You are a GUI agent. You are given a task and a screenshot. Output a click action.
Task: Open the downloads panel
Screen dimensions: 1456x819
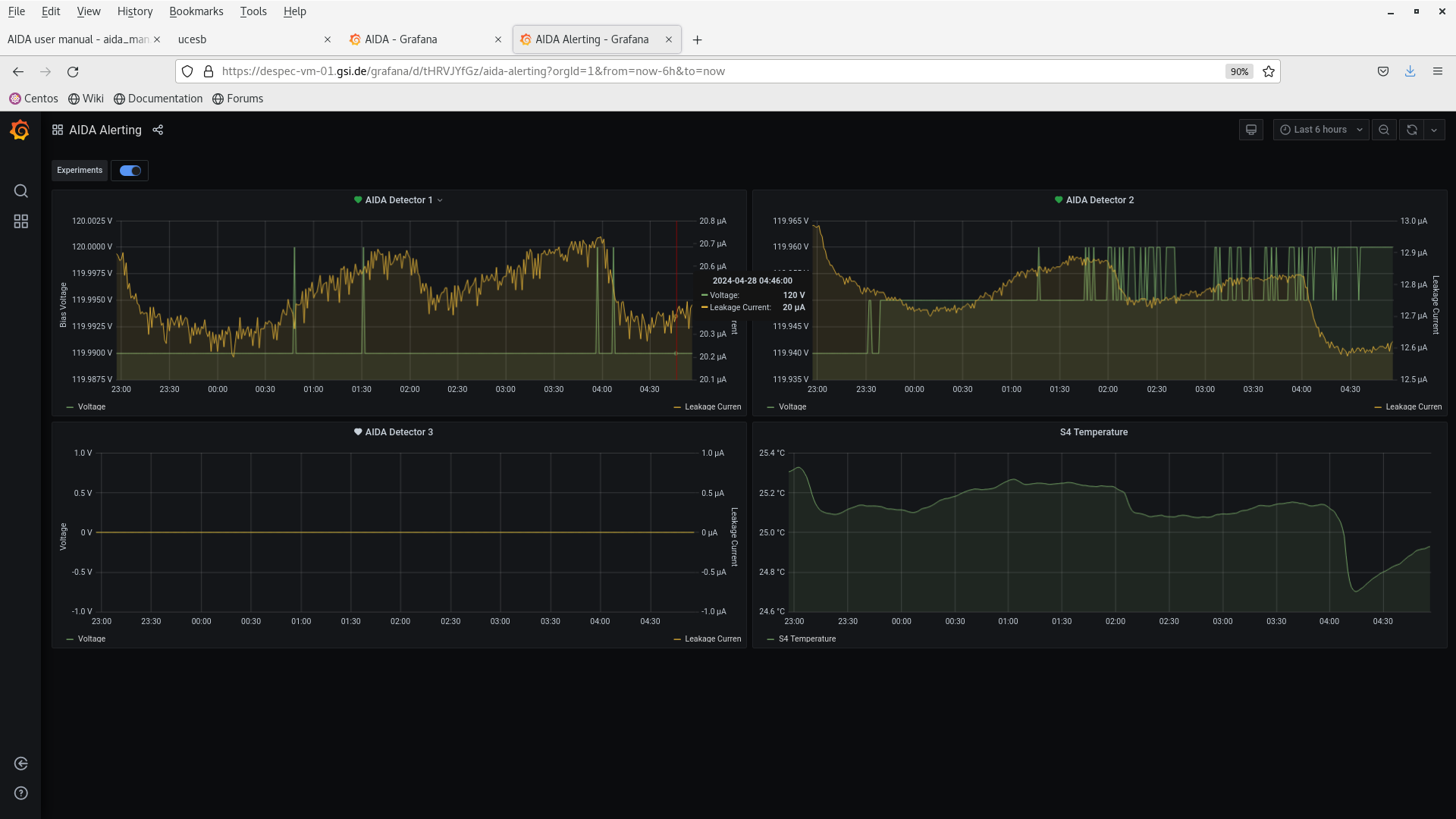[x=1410, y=71]
